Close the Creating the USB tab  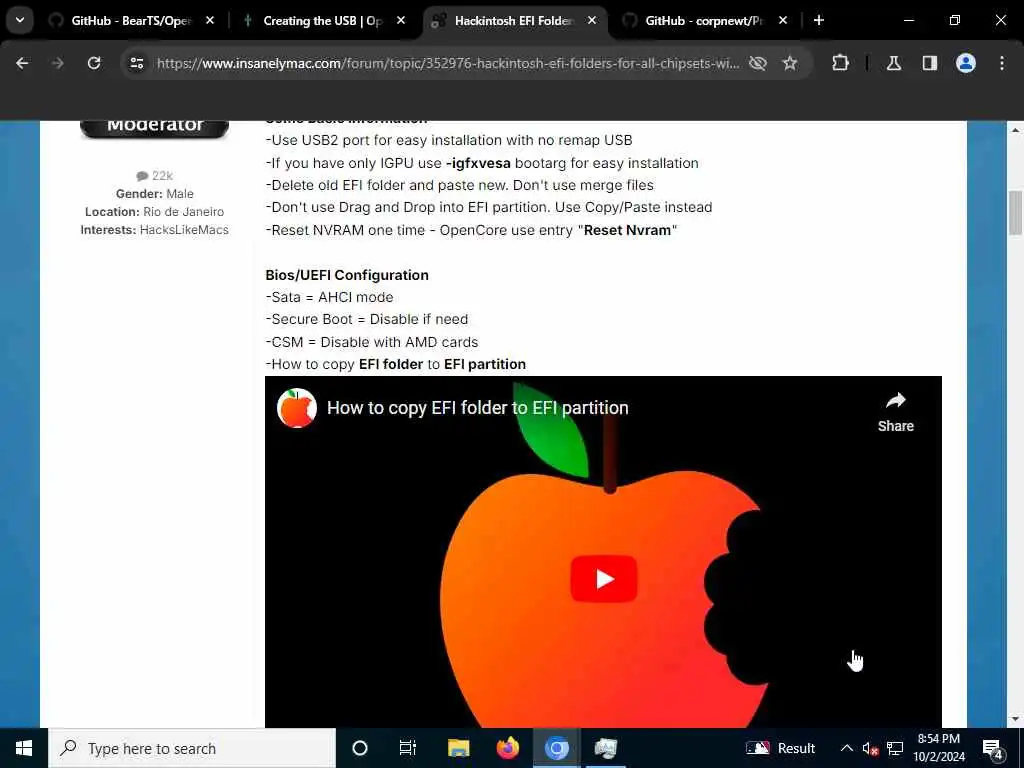[x=401, y=21]
